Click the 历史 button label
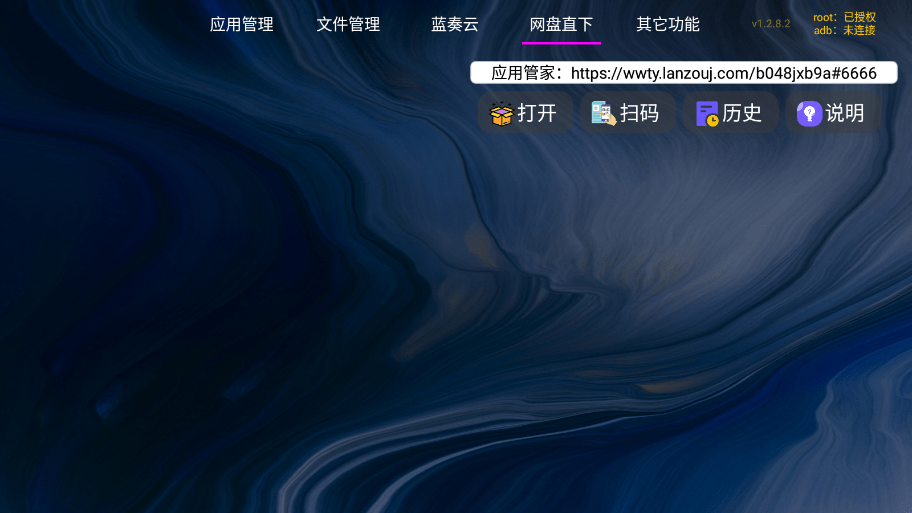 742,113
